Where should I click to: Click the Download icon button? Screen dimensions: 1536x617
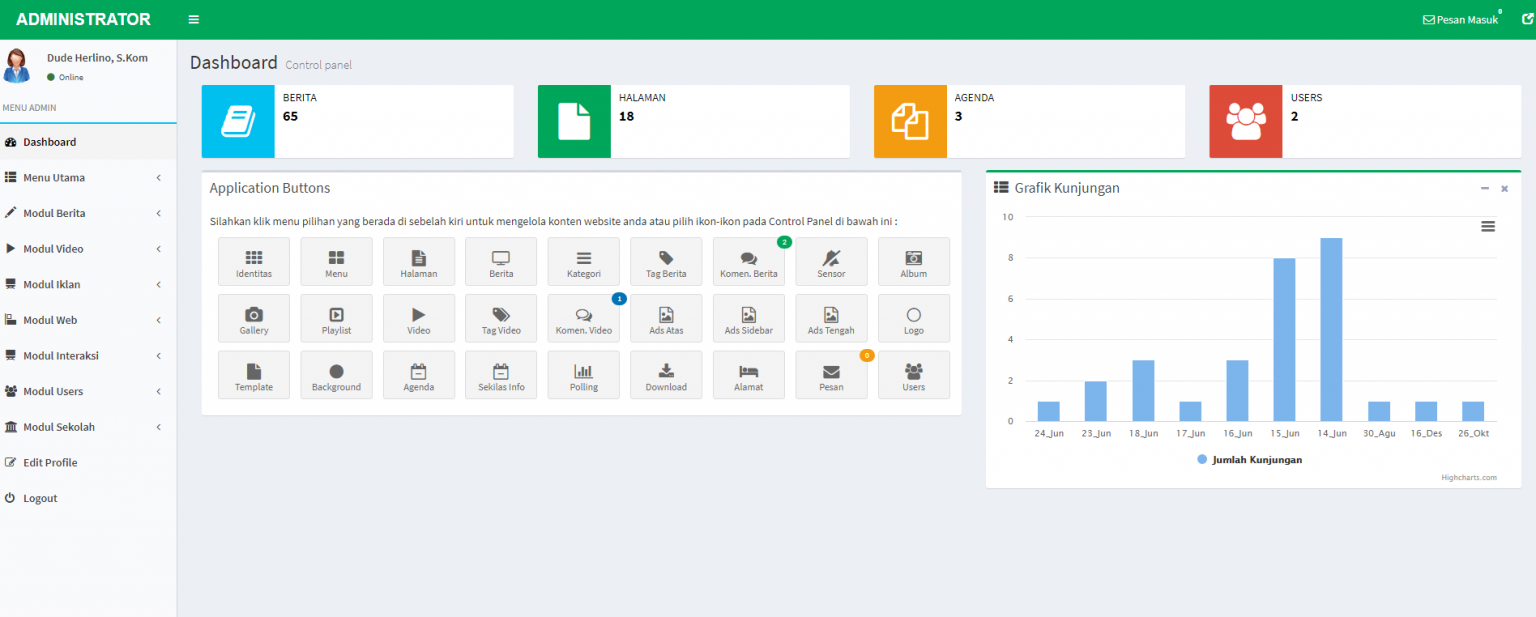point(666,376)
